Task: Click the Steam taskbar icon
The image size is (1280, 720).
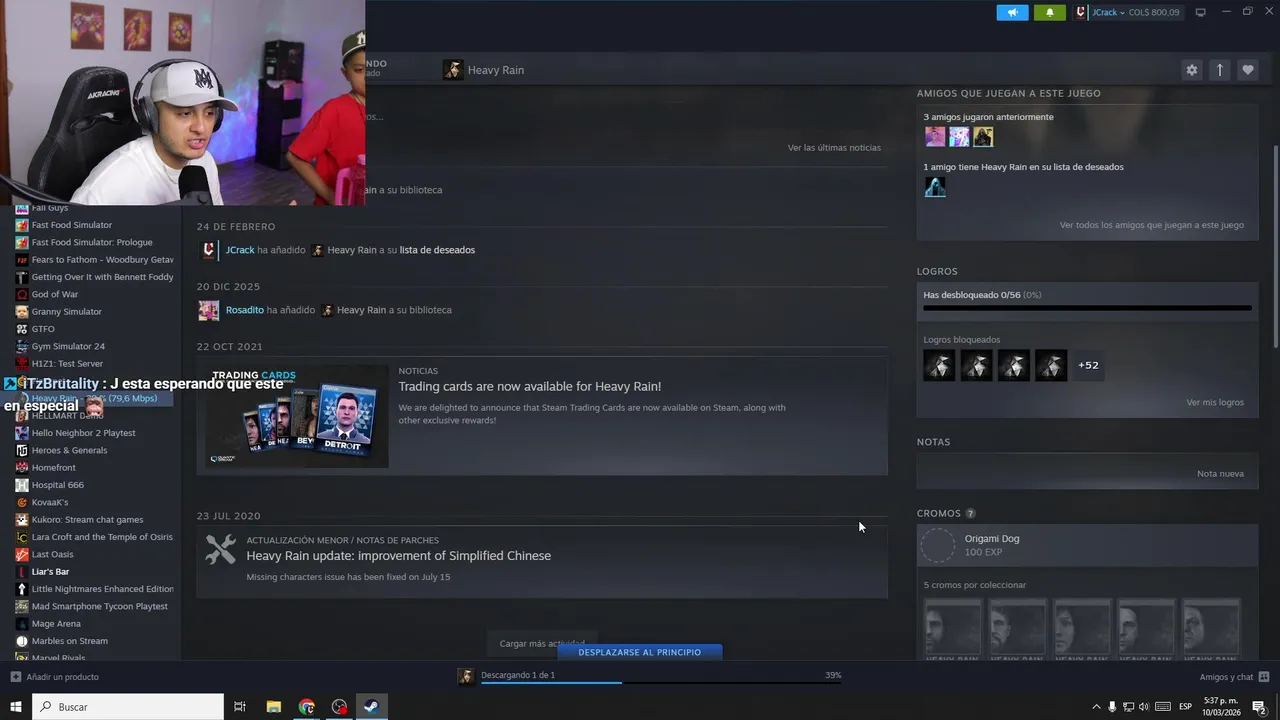Action: 371,707
